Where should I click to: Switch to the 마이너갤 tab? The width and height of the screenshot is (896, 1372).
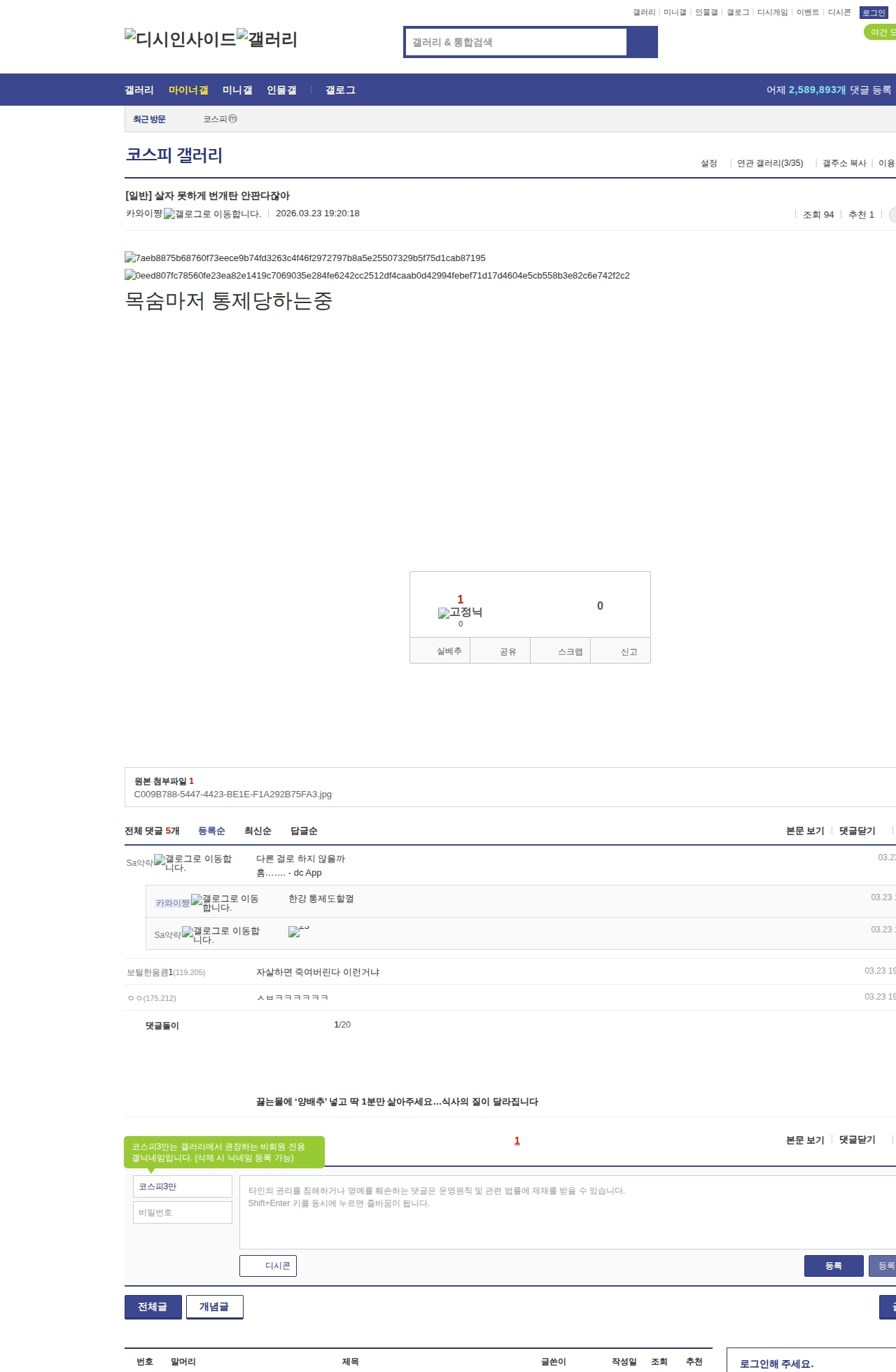pyautogui.click(x=188, y=90)
